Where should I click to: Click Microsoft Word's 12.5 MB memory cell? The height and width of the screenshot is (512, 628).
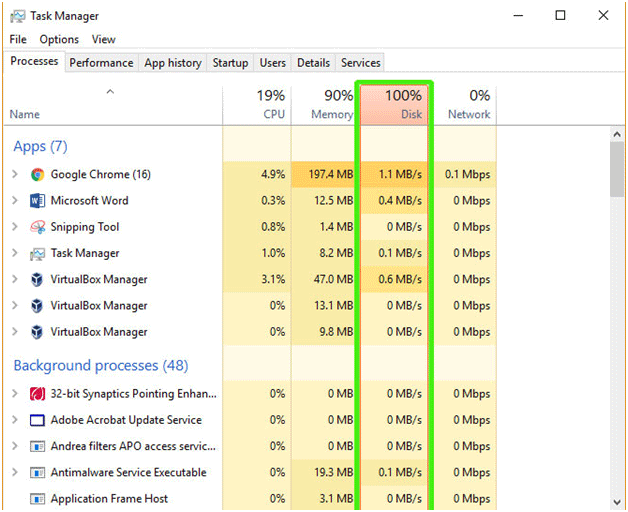pos(324,201)
